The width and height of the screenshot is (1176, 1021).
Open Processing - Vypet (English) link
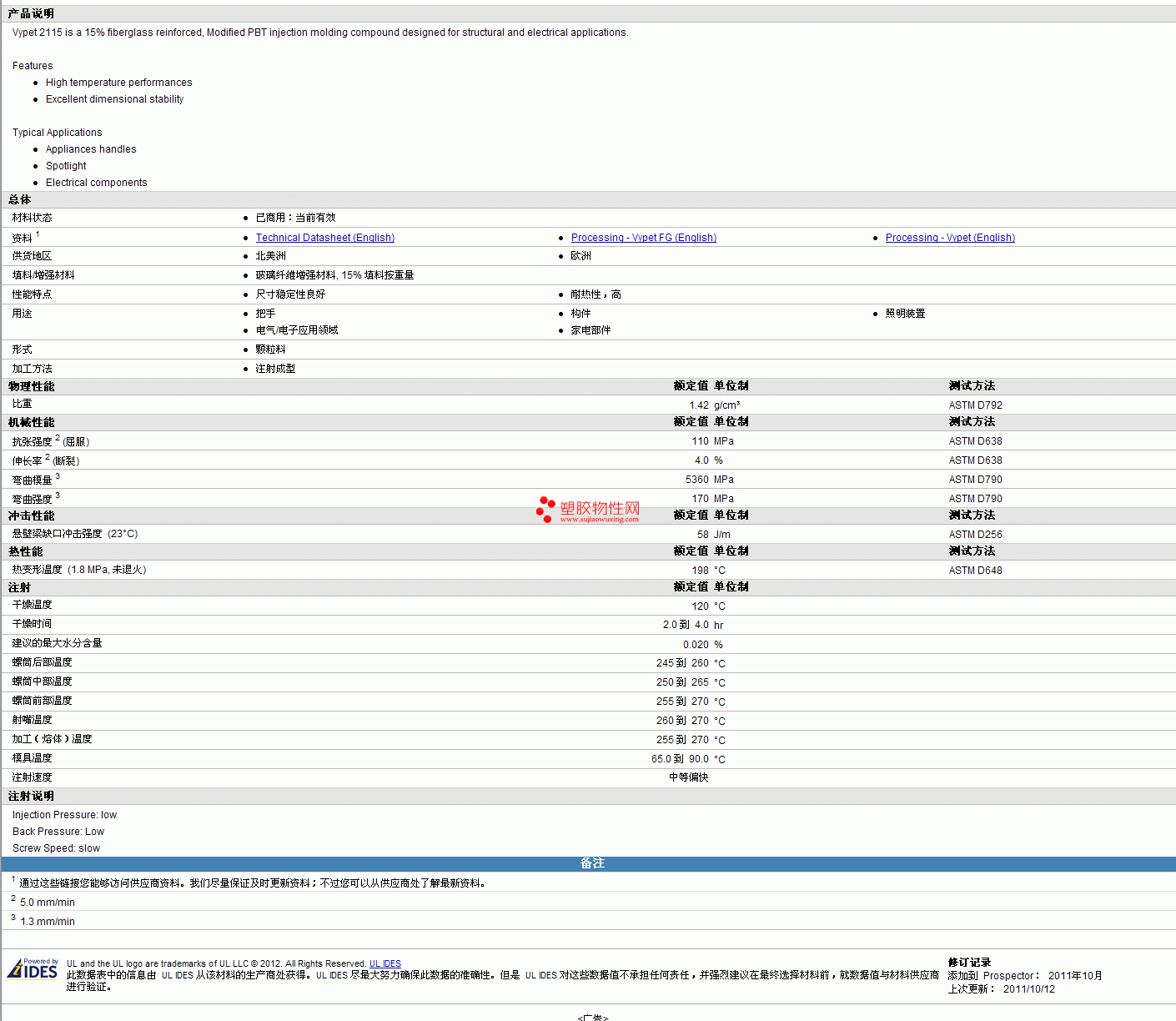950,238
